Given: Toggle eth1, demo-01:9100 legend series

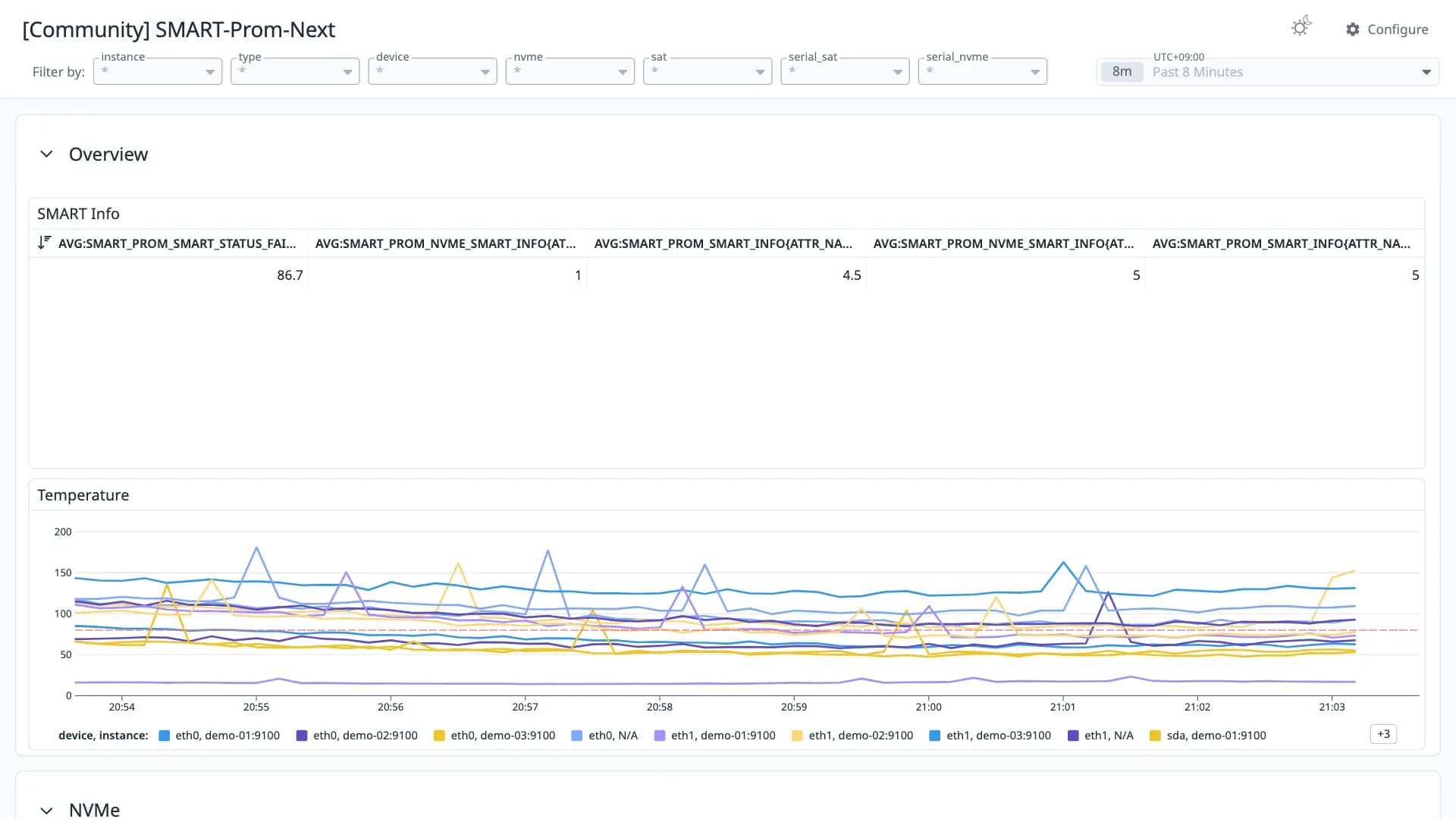Looking at the screenshot, I should (x=715, y=736).
